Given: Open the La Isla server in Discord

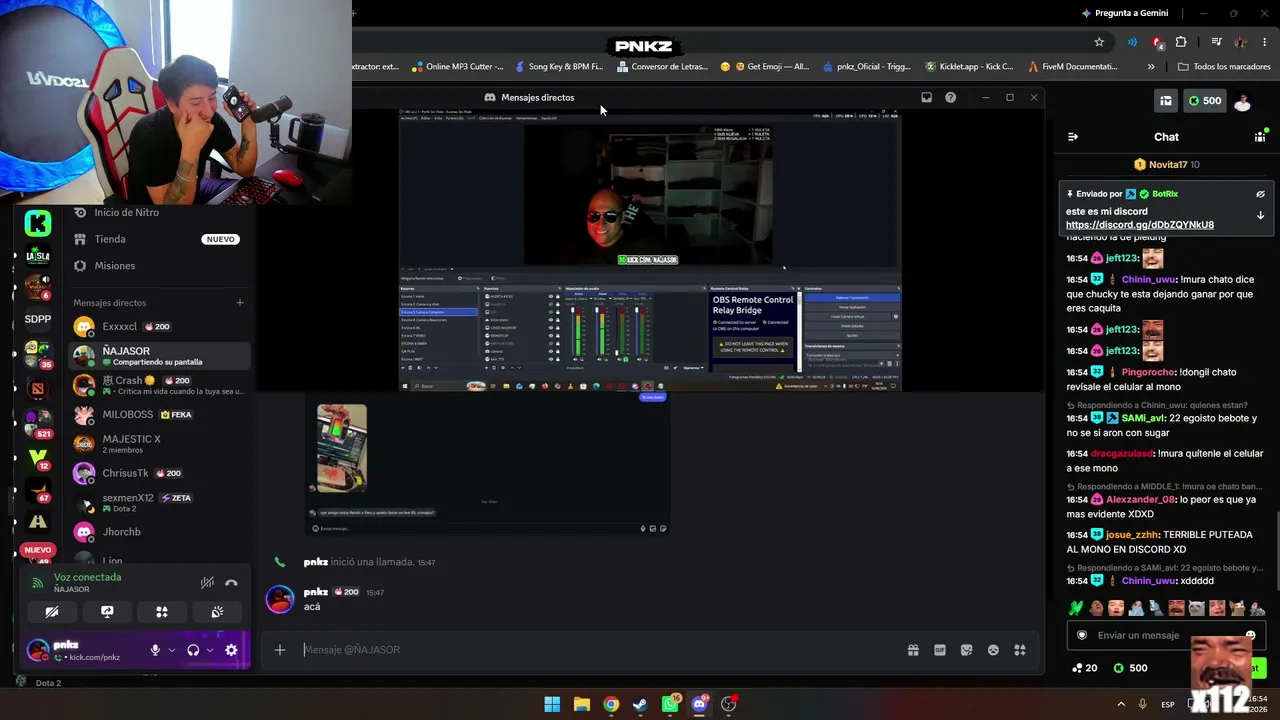Looking at the screenshot, I should click(x=38, y=255).
